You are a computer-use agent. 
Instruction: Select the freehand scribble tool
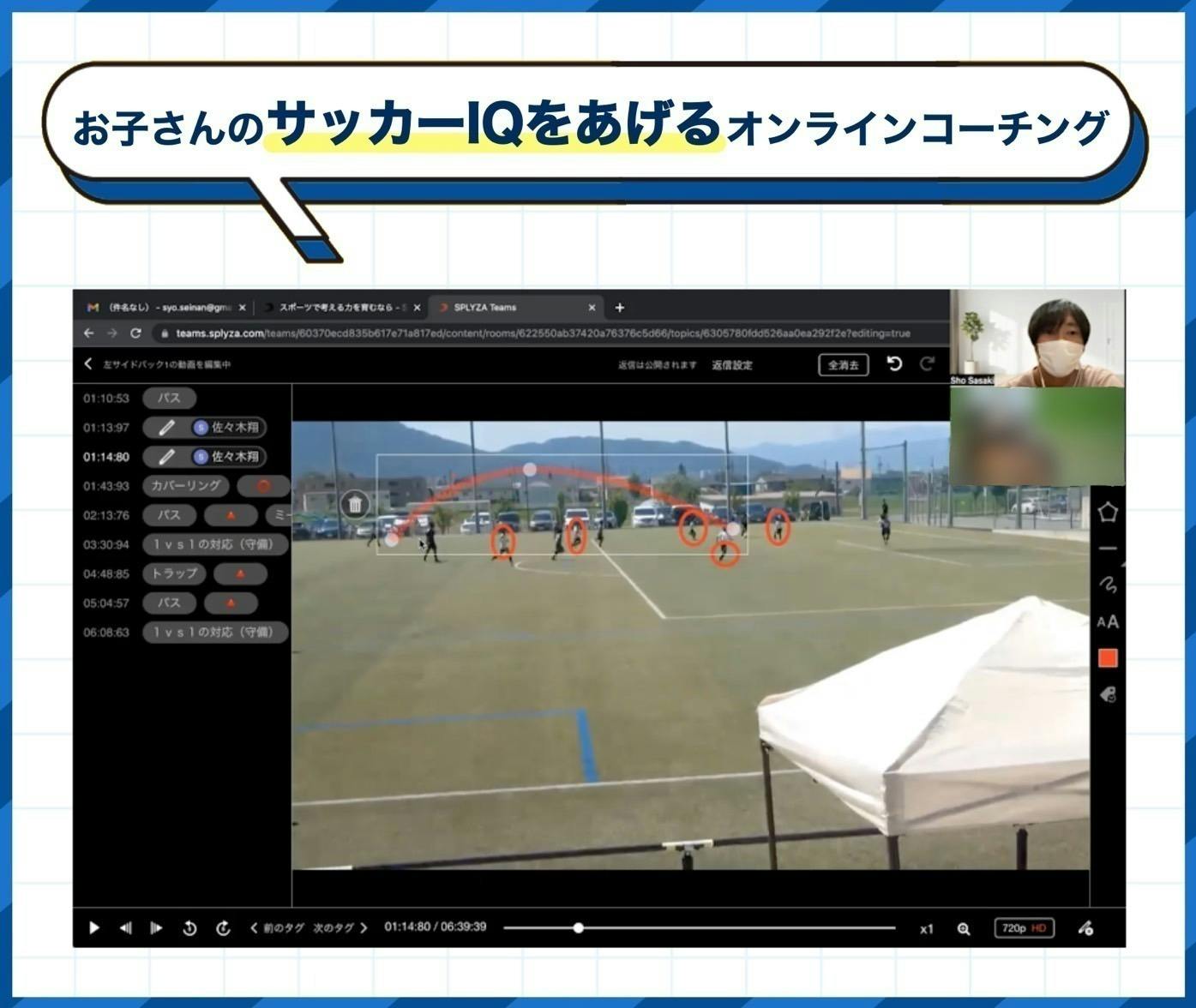coord(1108,585)
